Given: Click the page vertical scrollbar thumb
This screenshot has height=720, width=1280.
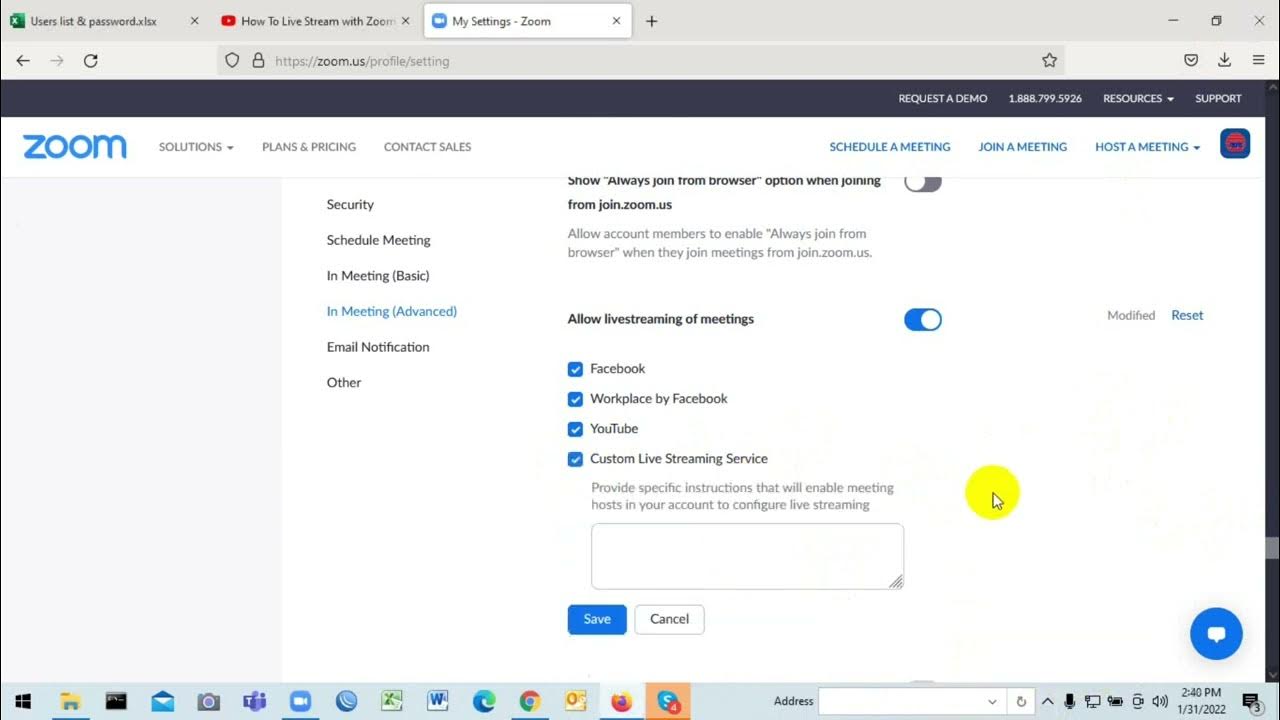Looking at the screenshot, I should pos(1273,548).
